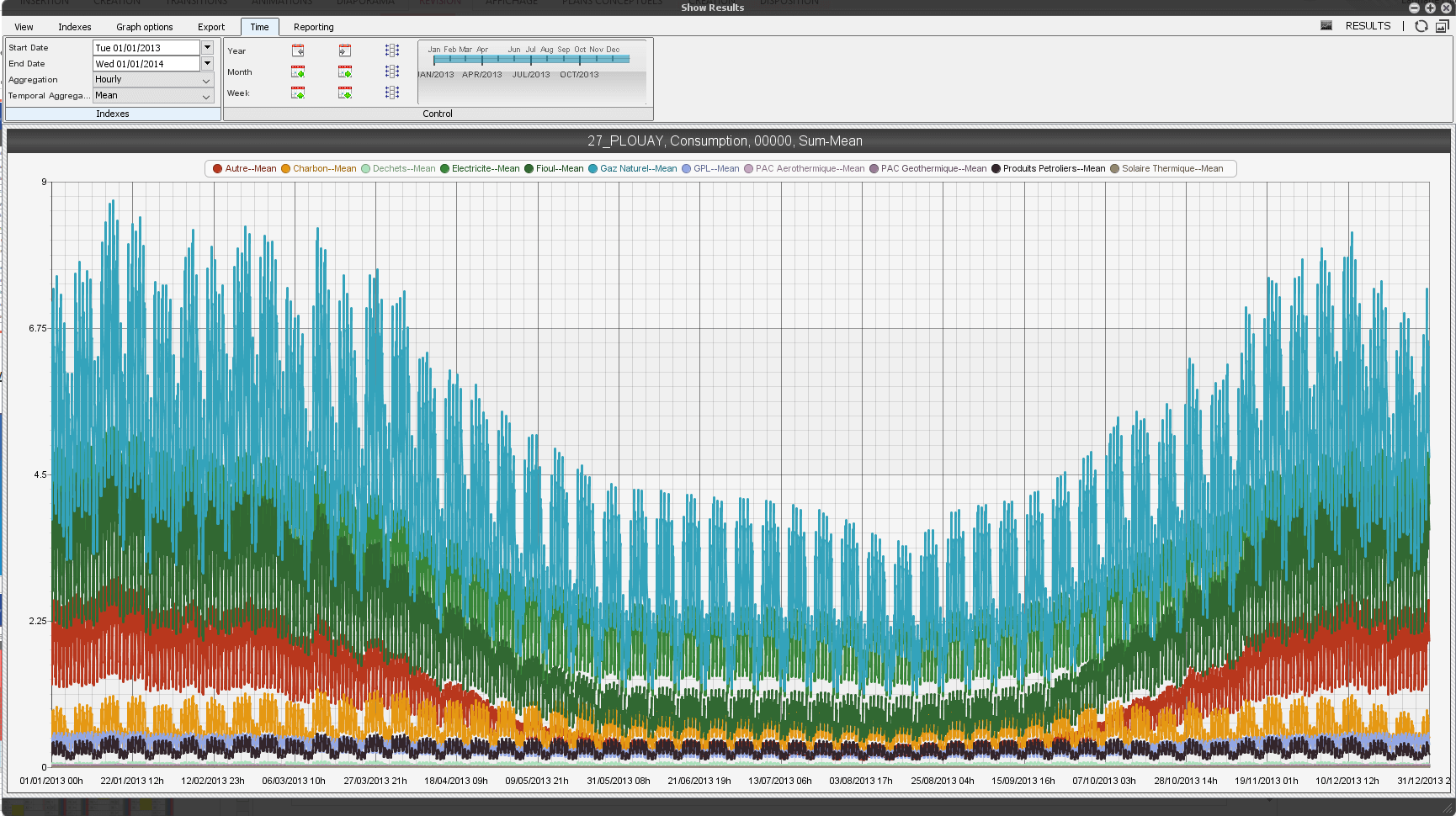Select the Time tab
Screen dimensions: 1456x816
click(259, 27)
